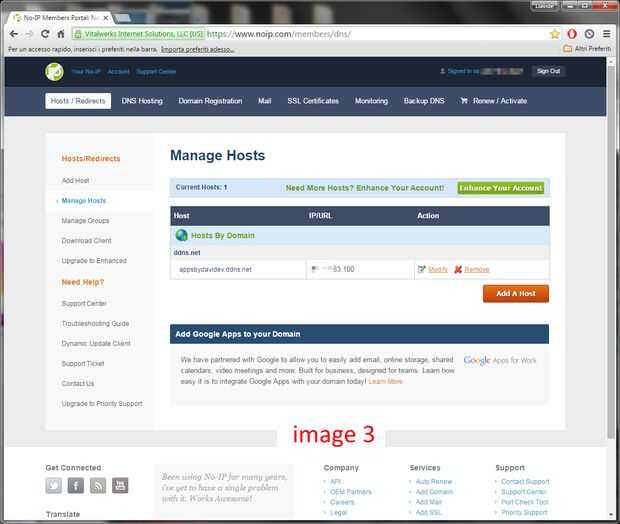Click top bar Support Center link
Screen dimensions: 620x524
[156, 72]
